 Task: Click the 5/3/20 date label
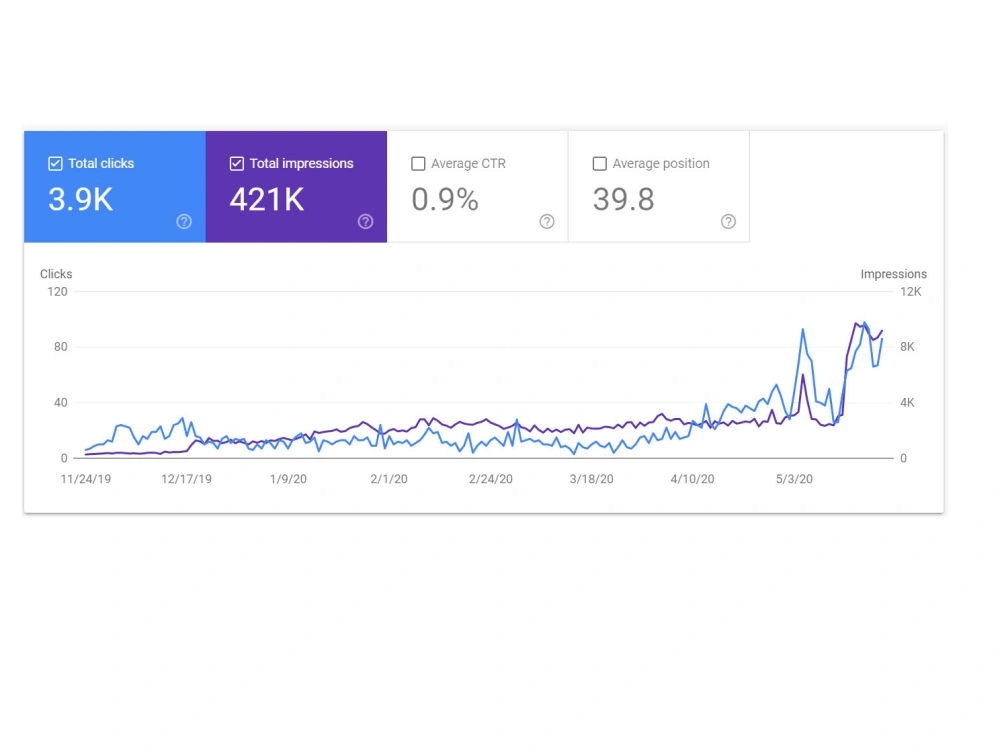(793, 478)
